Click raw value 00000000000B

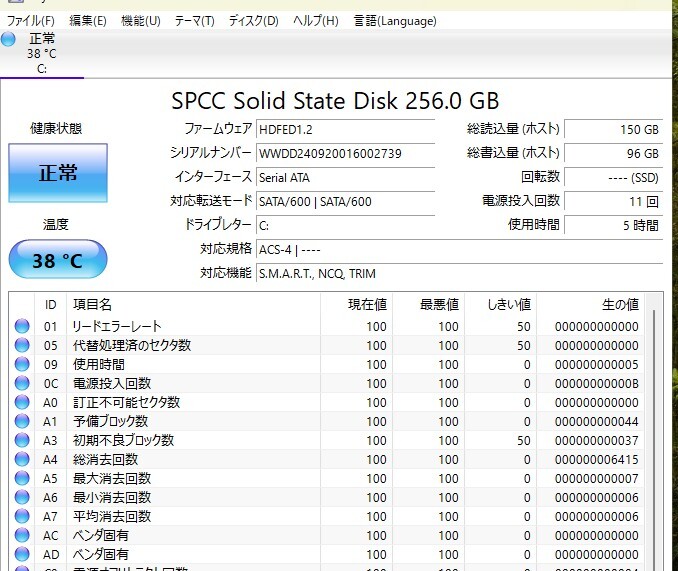click(x=597, y=383)
